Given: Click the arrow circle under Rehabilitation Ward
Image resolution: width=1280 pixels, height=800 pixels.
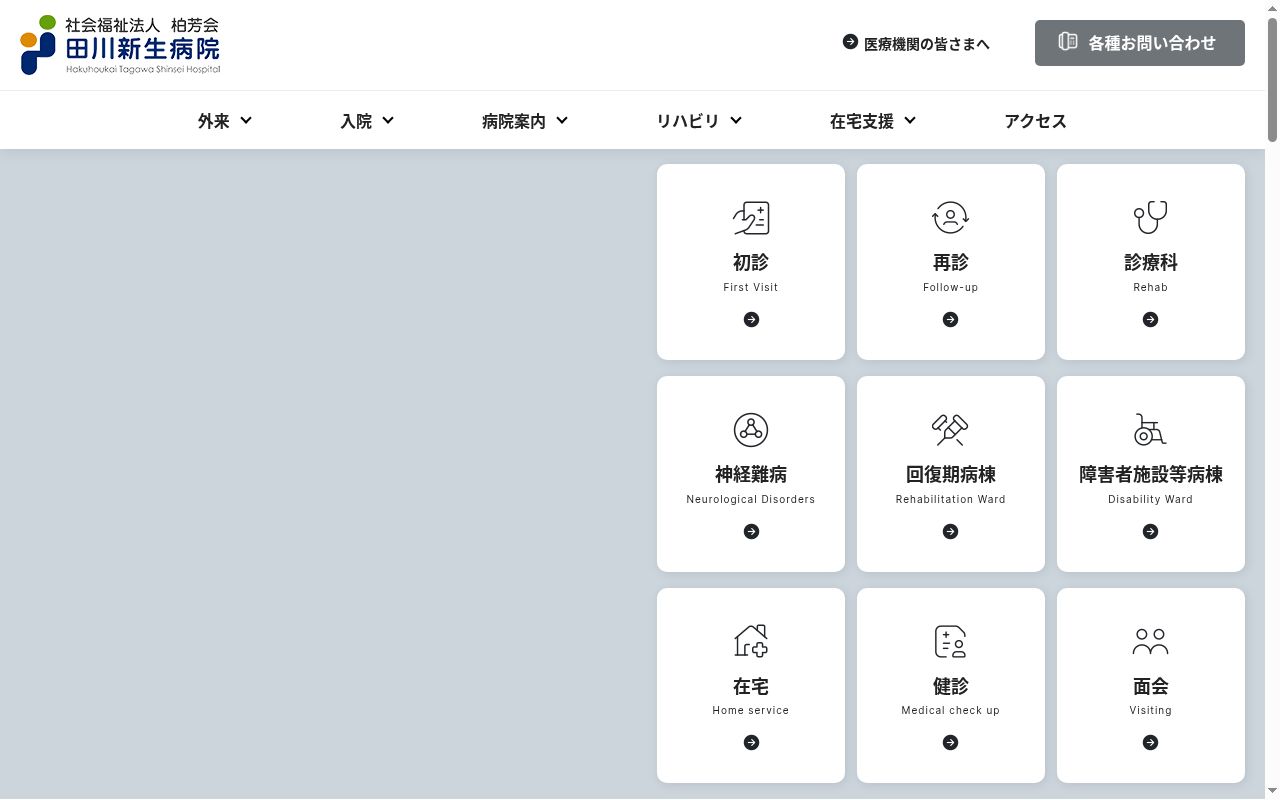Looking at the screenshot, I should [951, 532].
